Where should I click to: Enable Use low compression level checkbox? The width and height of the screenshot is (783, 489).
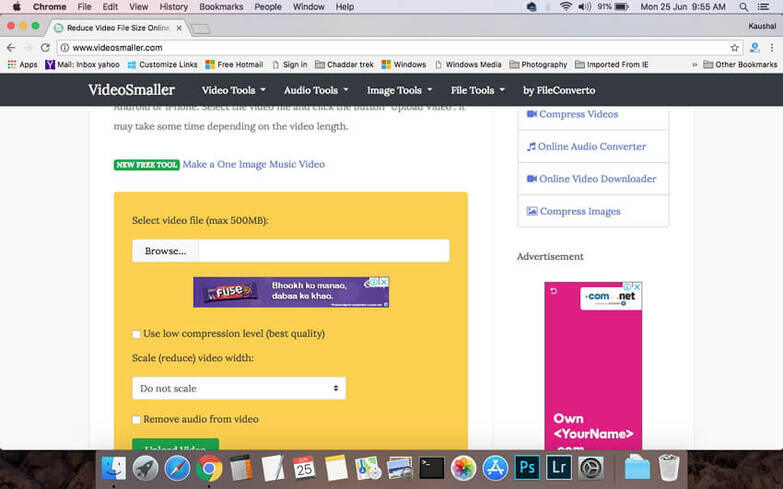point(136,334)
